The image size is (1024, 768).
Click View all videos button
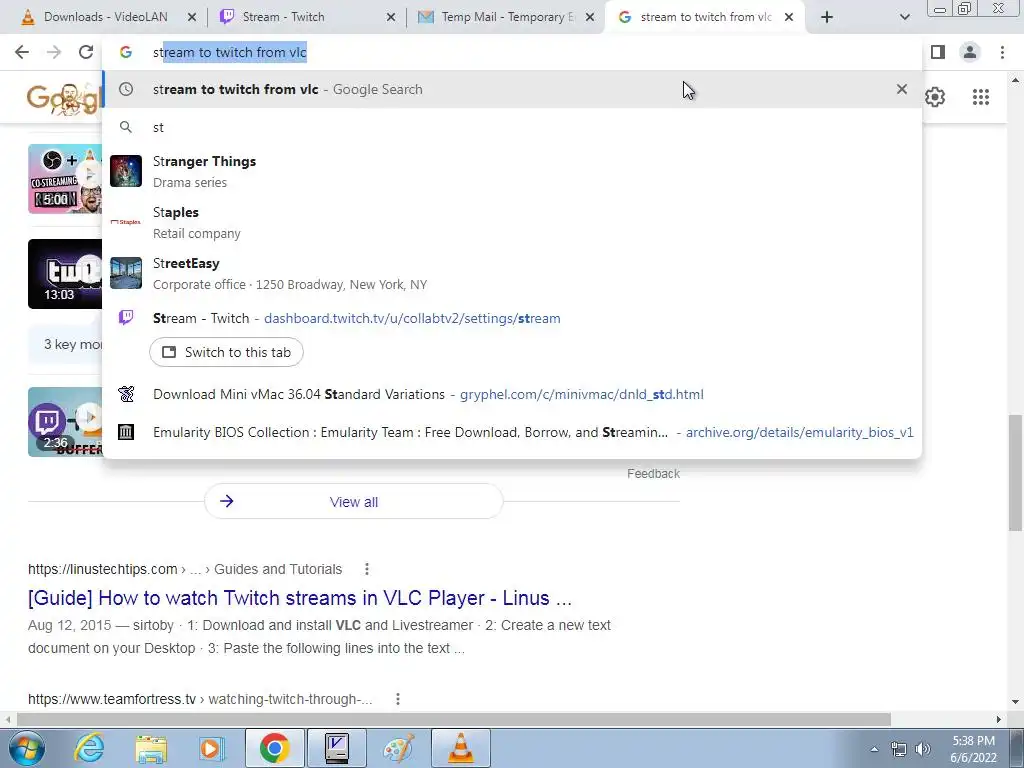pyautogui.click(x=353, y=502)
